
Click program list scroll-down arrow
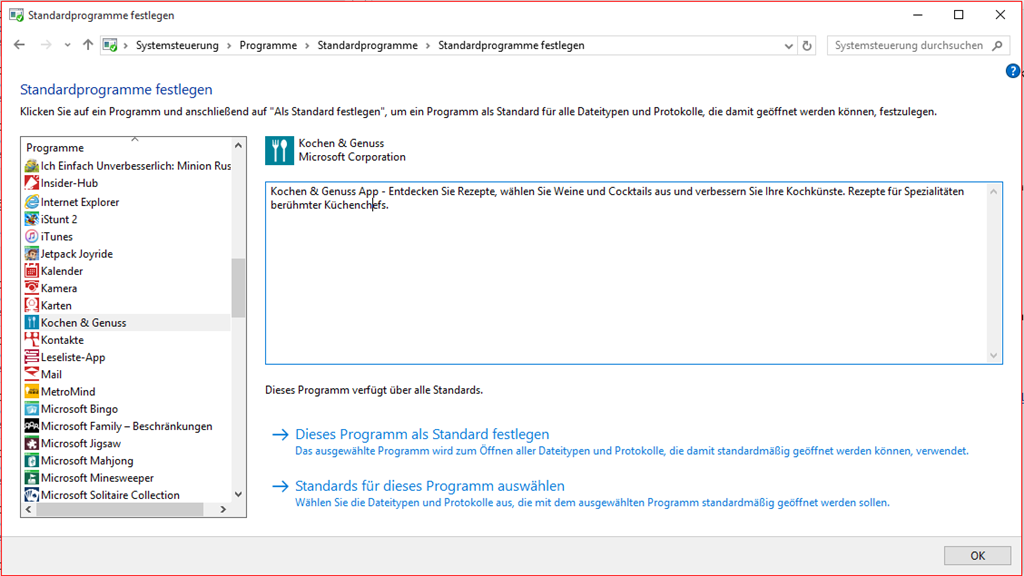pyautogui.click(x=238, y=494)
